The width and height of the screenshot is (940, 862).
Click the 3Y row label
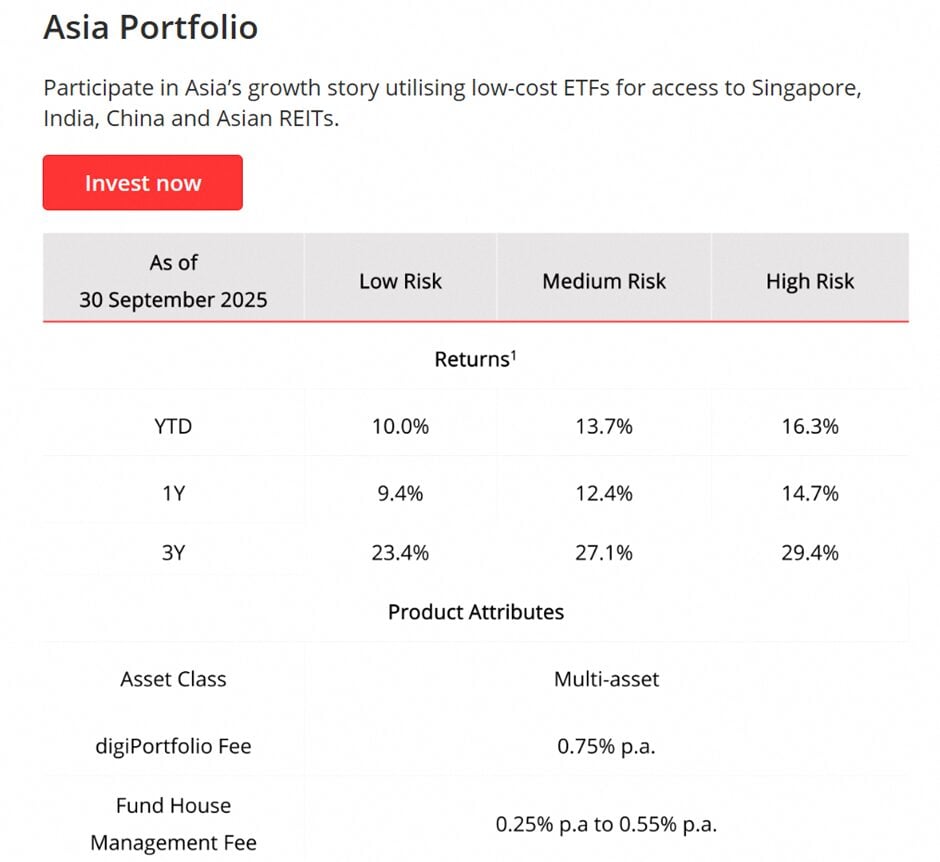(x=174, y=552)
